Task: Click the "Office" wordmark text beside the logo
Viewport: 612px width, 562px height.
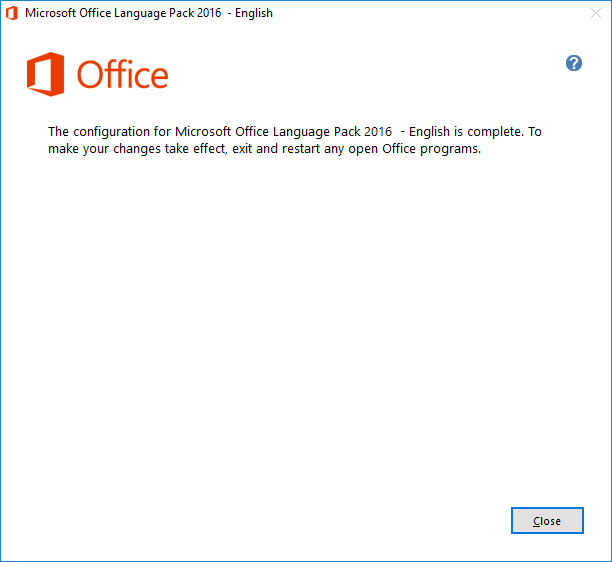Action: 122,75
